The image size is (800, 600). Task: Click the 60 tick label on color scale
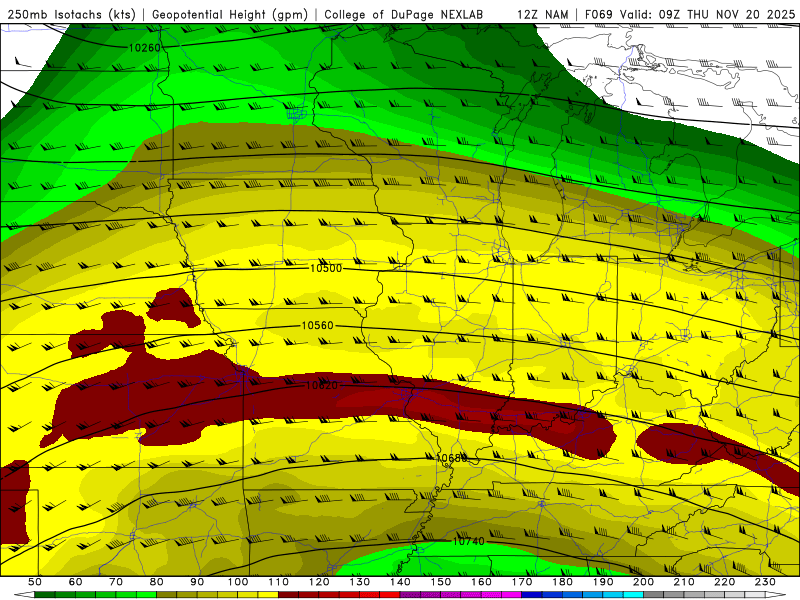pyautogui.click(x=76, y=582)
